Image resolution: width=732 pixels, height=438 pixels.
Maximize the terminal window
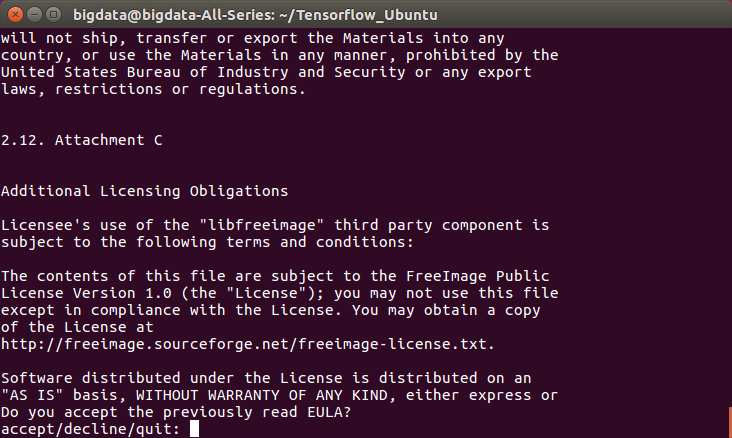[x=52, y=14]
